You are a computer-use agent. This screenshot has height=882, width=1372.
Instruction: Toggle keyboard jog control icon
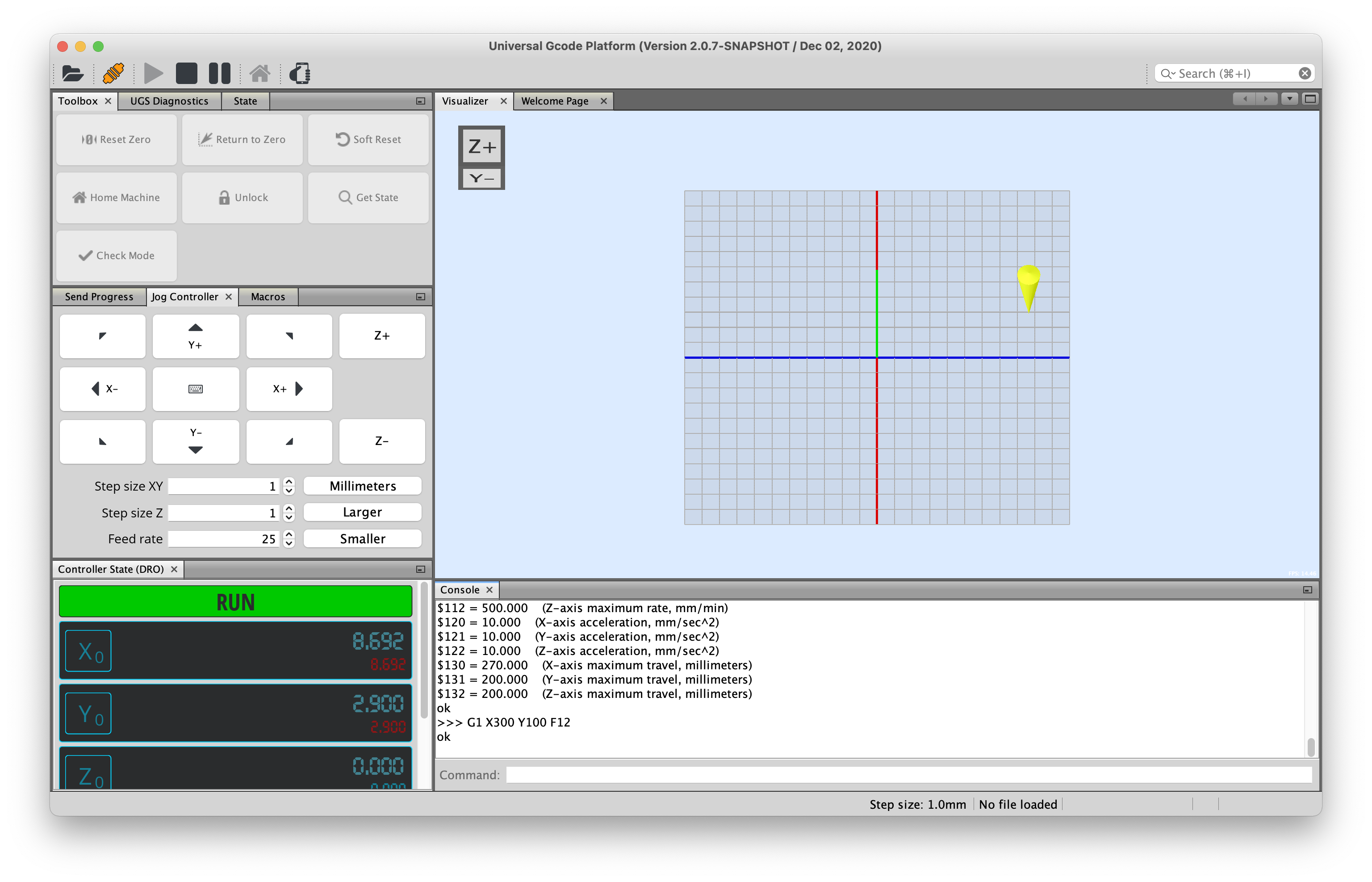[196, 389]
